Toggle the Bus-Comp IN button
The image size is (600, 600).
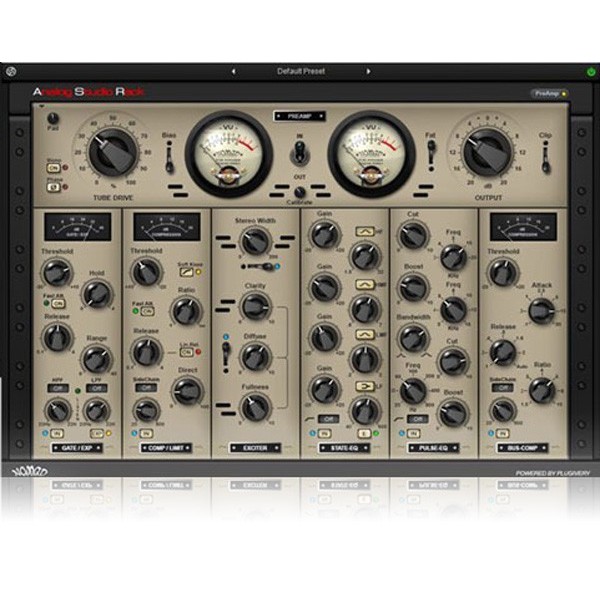pos(503,434)
